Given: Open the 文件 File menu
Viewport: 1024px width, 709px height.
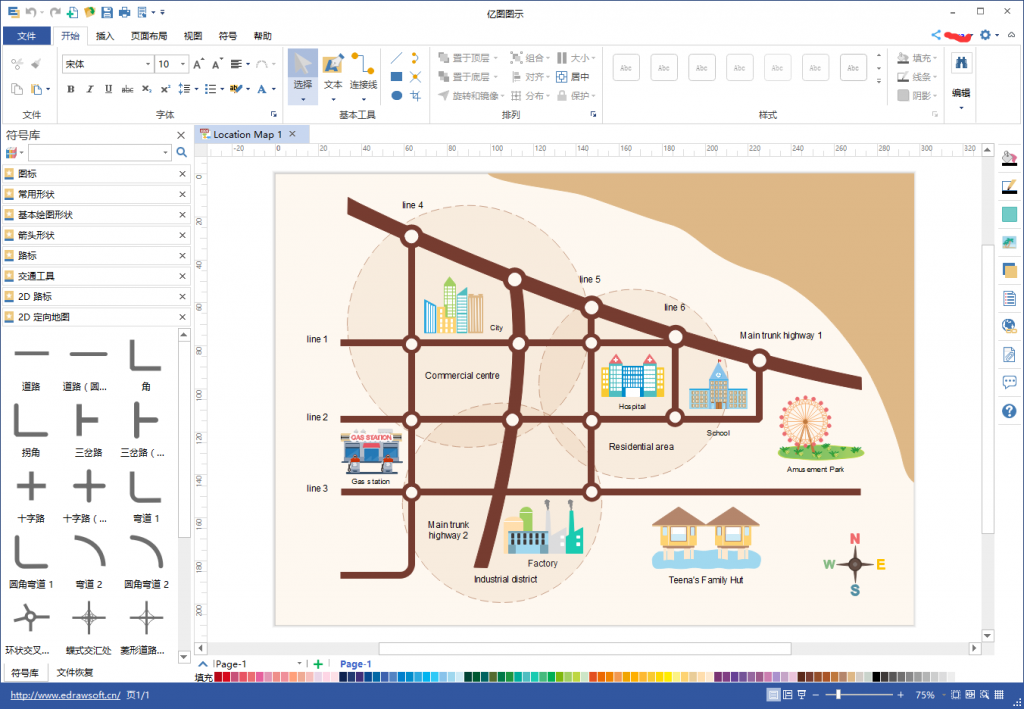Looking at the screenshot, I should pyautogui.click(x=27, y=36).
